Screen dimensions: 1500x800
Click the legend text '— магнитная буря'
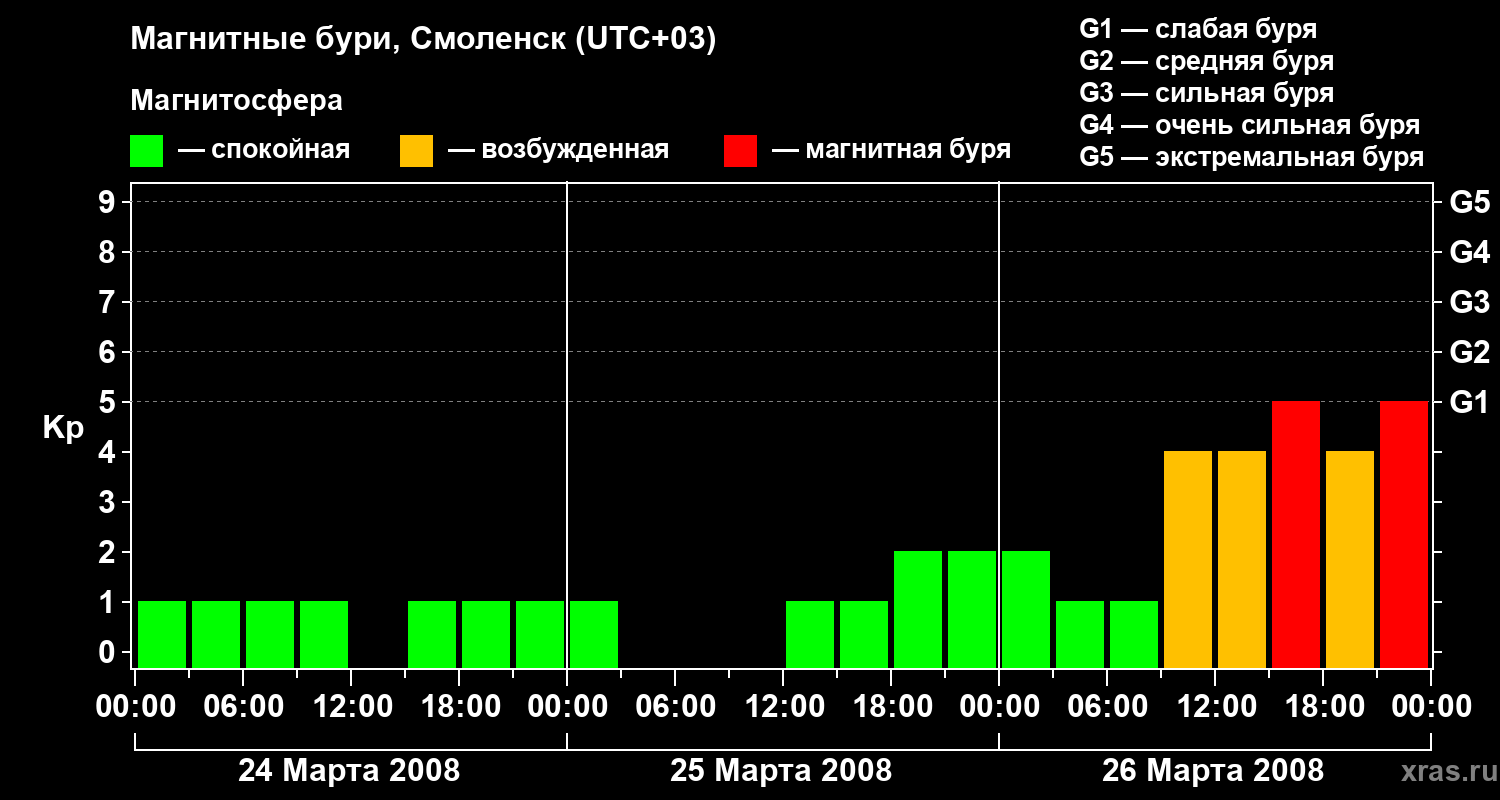coord(891,150)
